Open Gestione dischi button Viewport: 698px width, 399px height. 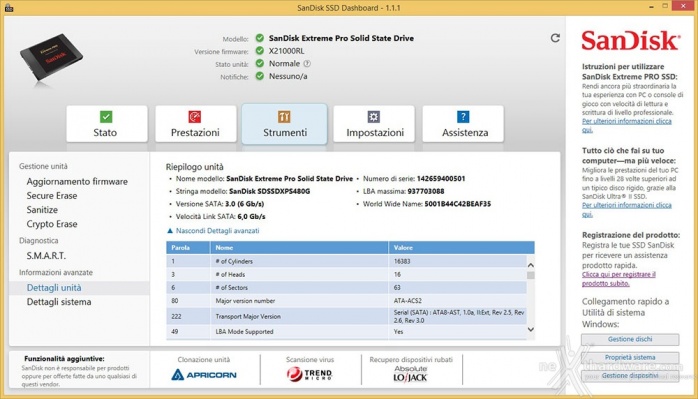[630, 339]
